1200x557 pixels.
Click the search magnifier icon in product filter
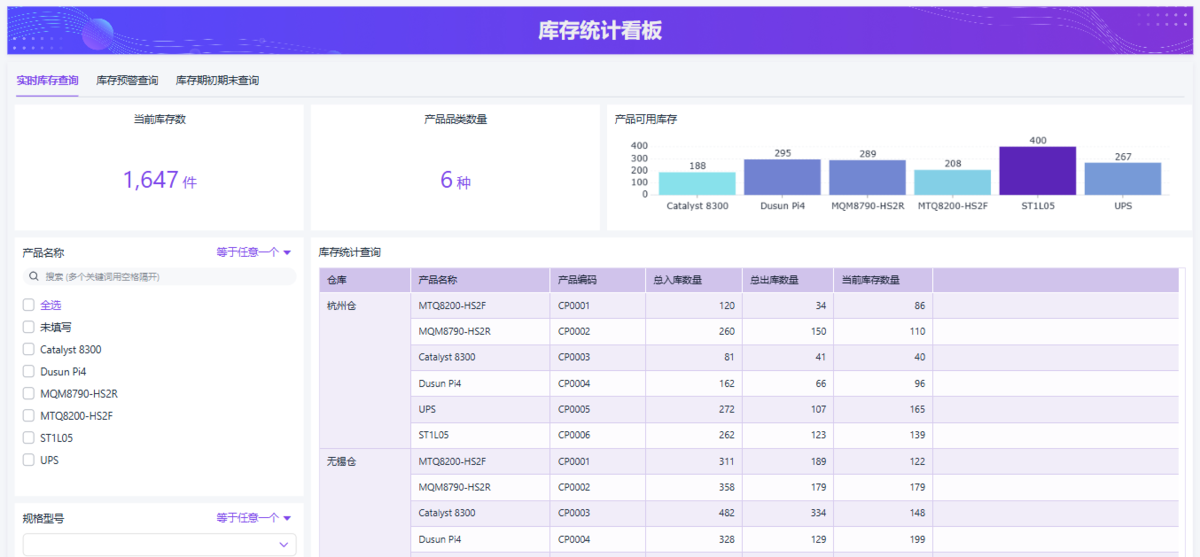coord(35,277)
